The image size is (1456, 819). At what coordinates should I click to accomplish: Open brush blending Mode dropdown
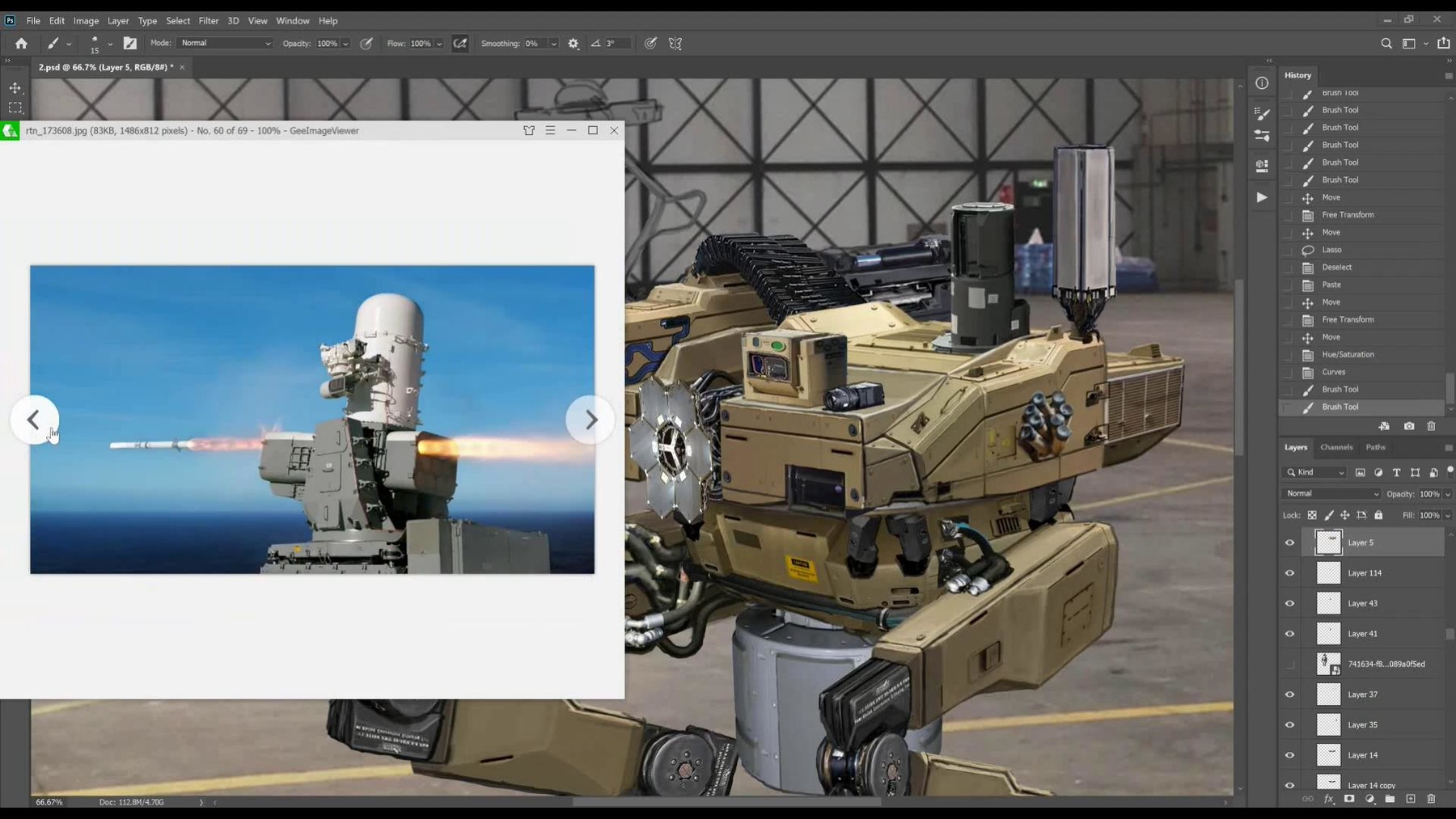tap(225, 43)
